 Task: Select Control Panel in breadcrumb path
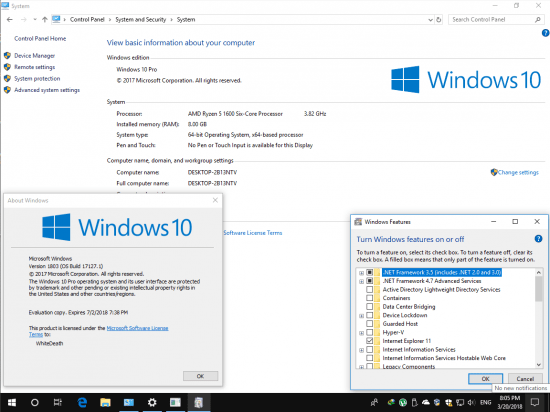click(87, 20)
